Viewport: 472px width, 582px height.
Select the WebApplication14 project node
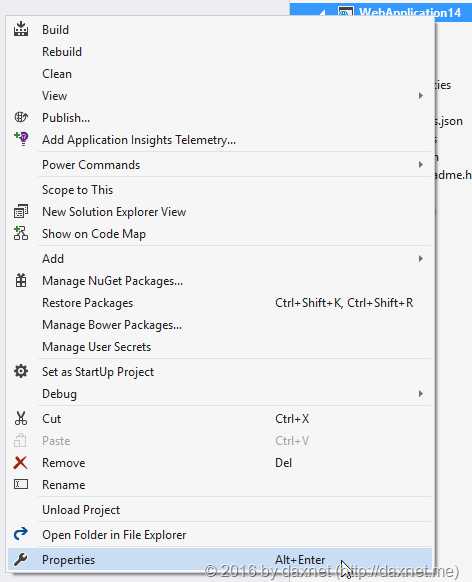click(410, 12)
